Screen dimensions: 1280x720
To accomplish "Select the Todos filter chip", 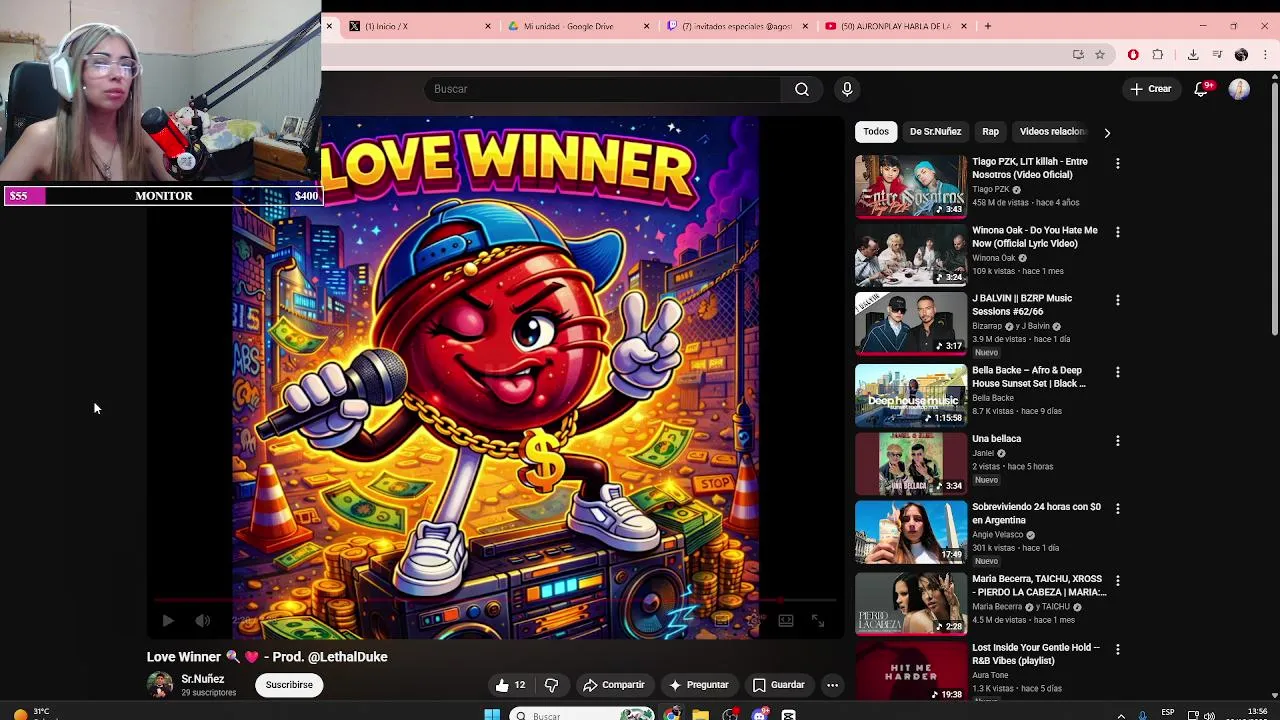I will [x=876, y=131].
